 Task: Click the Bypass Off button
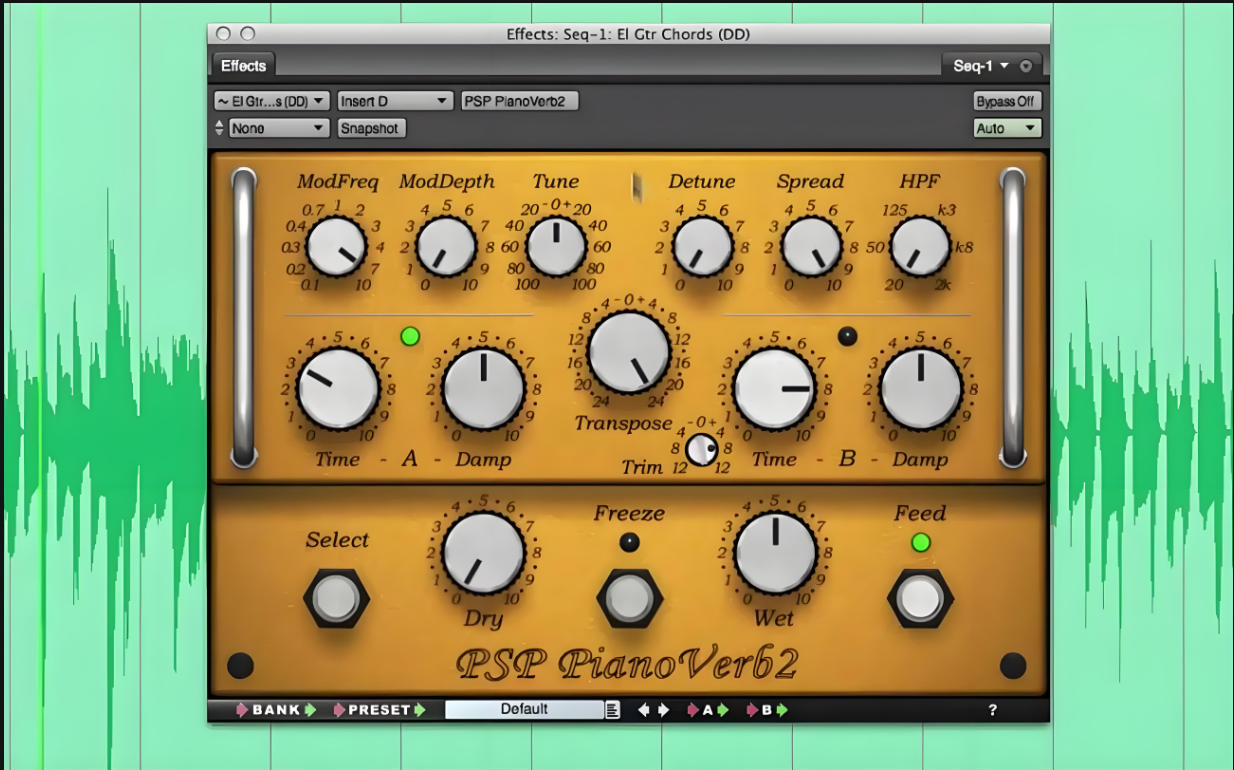[1007, 101]
